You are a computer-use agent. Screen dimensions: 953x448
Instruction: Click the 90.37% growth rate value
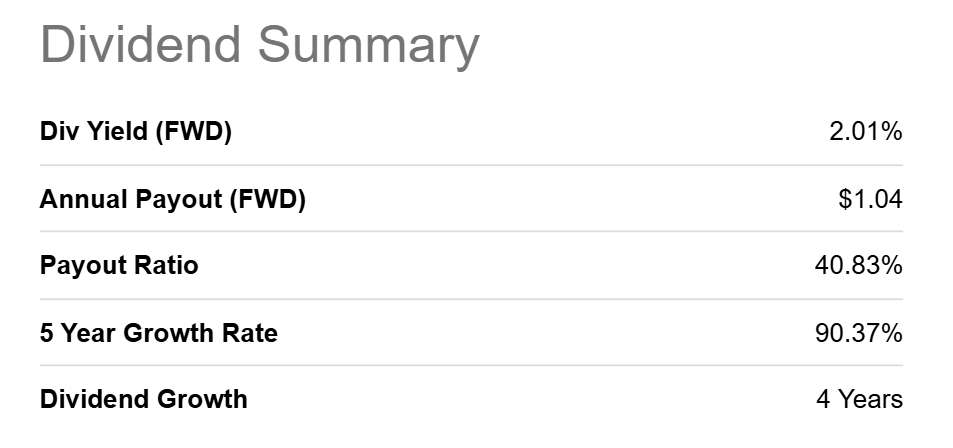coord(859,333)
